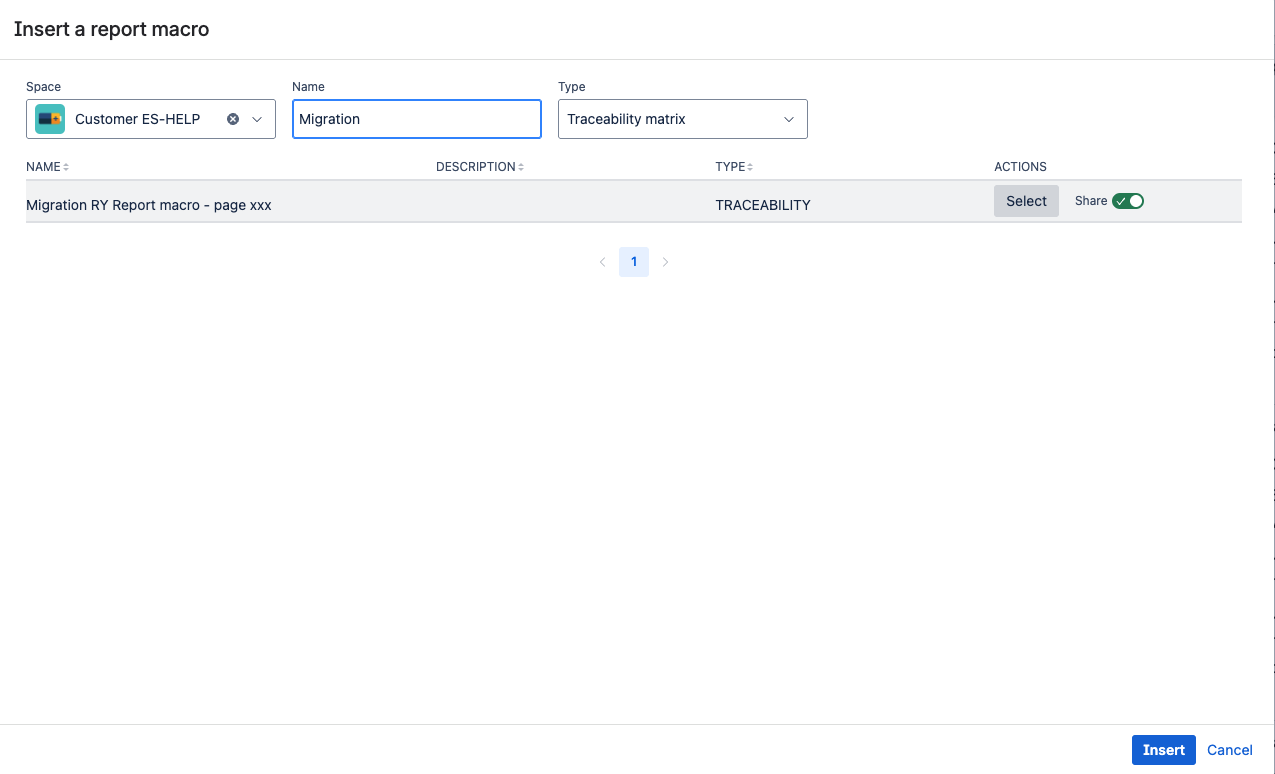Sort the table by DESCRIPTION column
The height and width of the screenshot is (774, 1275).
[x=480, y=167]
